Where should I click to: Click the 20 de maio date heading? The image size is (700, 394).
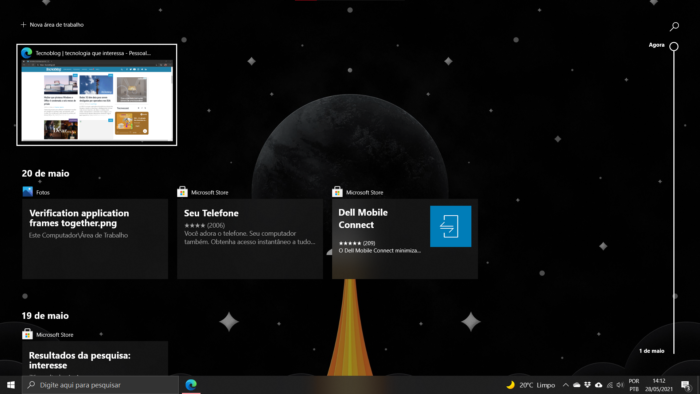46,173
